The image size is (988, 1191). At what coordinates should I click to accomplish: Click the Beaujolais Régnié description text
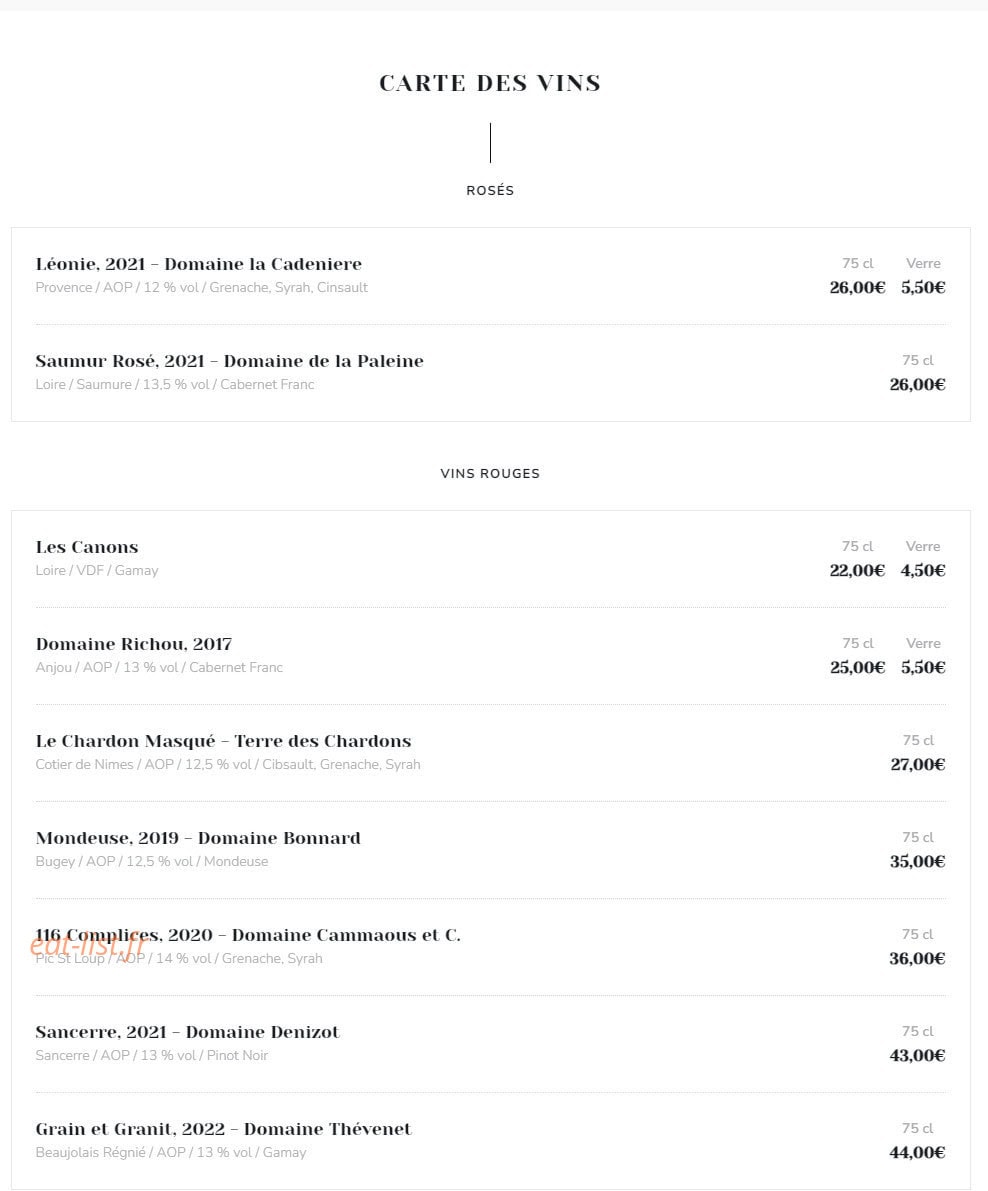(171, 1153)
